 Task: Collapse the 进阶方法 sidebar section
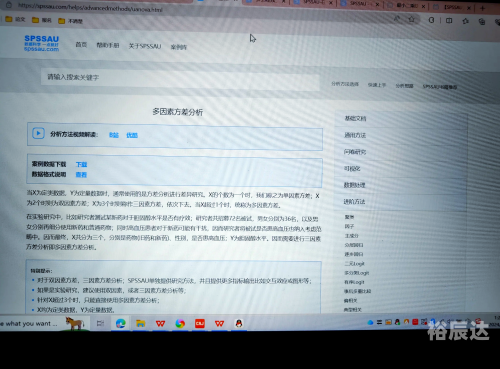400,202
